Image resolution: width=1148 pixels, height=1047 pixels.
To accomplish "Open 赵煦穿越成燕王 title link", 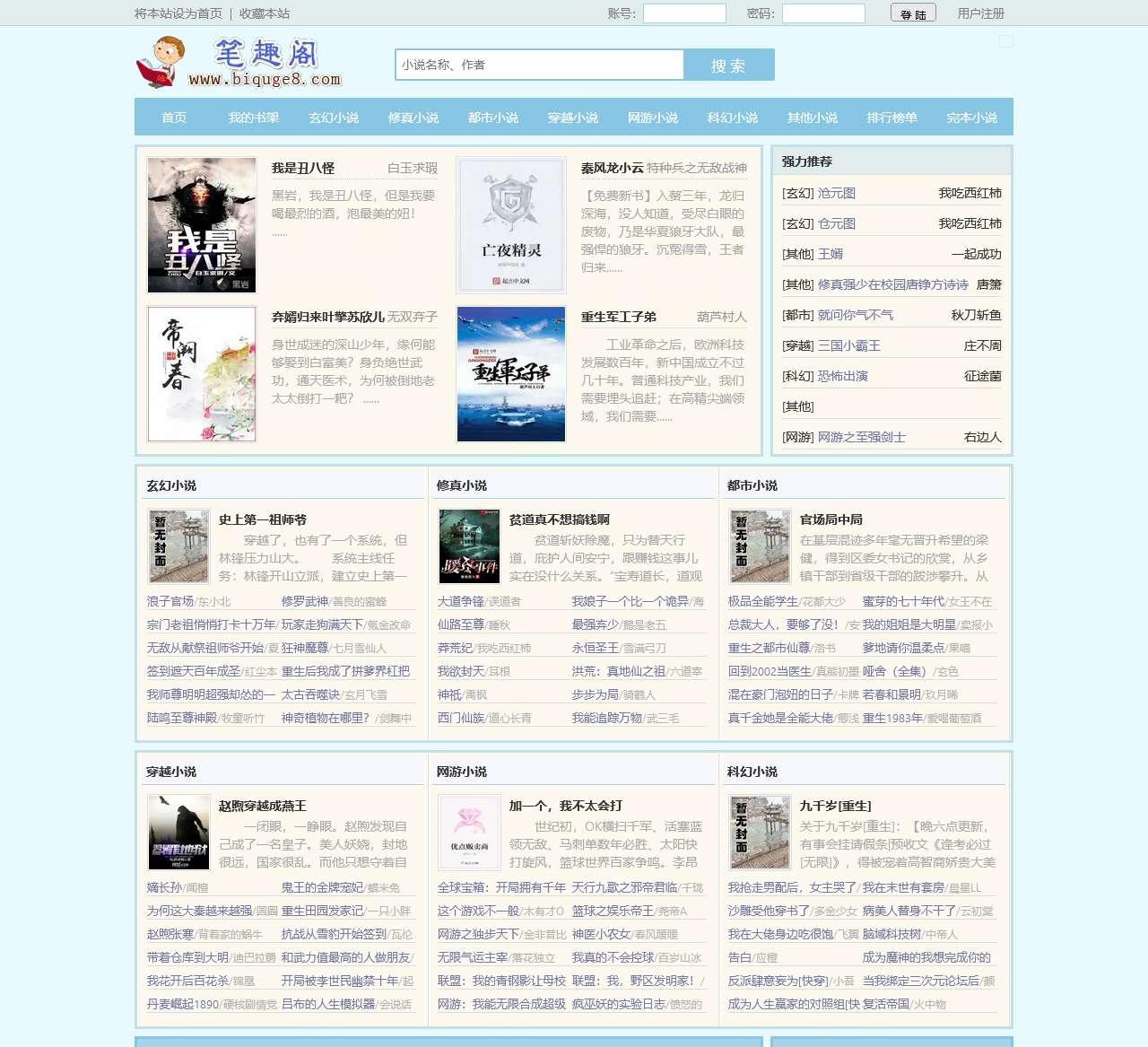I will tap(263, 806).
